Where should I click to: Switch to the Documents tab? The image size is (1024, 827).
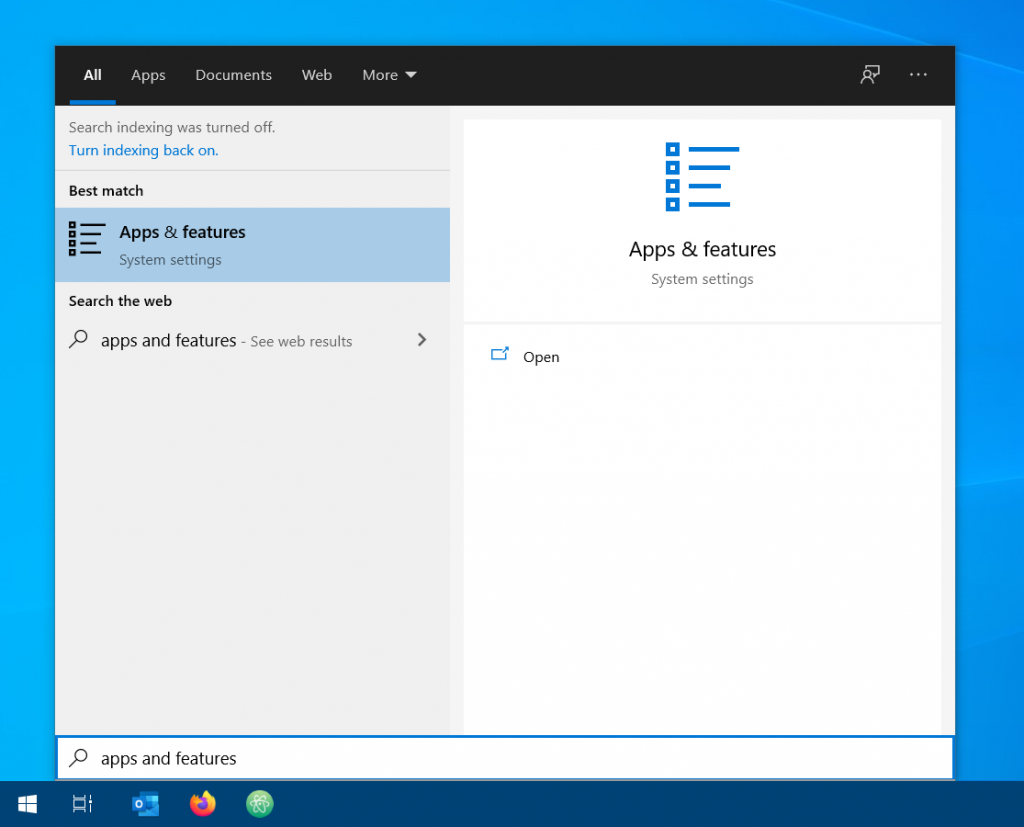pyautogui.click(x=233, y=75)
